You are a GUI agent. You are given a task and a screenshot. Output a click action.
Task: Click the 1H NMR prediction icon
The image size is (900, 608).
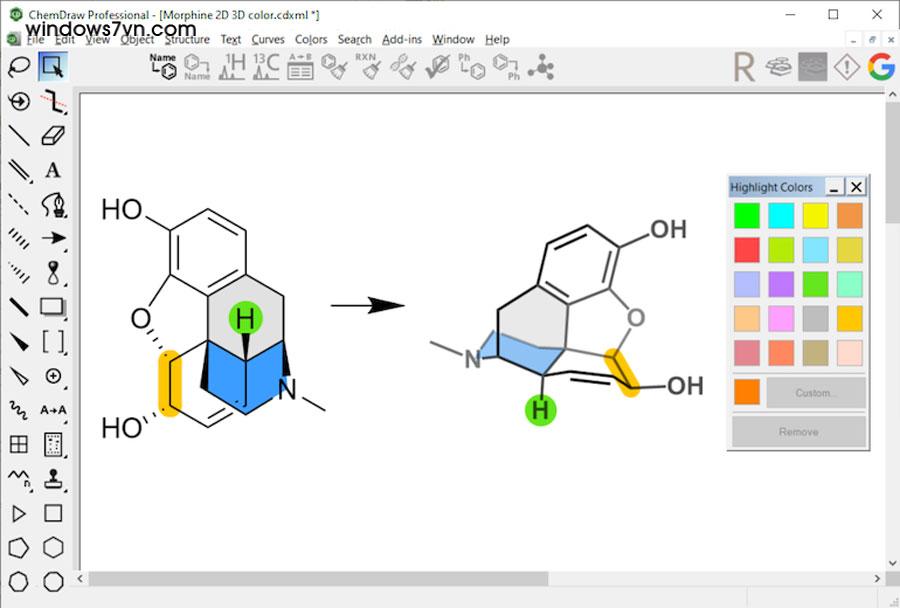230,68
